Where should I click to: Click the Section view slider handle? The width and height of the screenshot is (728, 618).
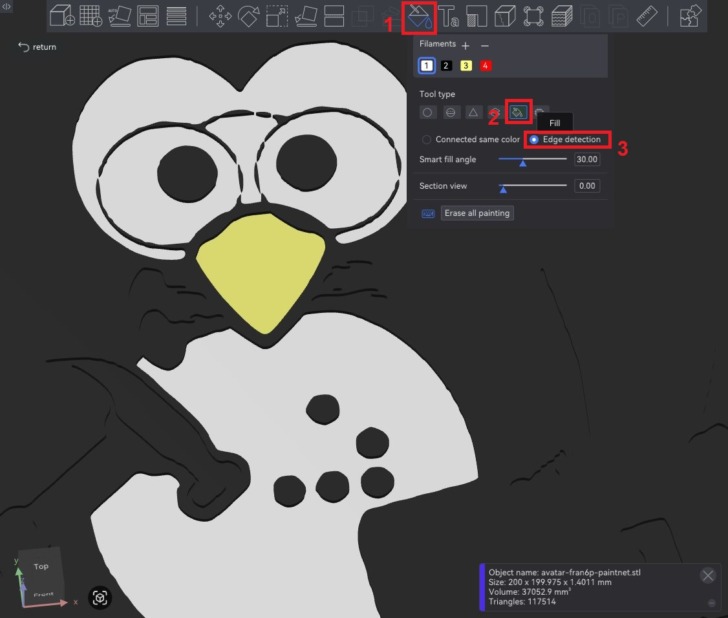(503, 189)
